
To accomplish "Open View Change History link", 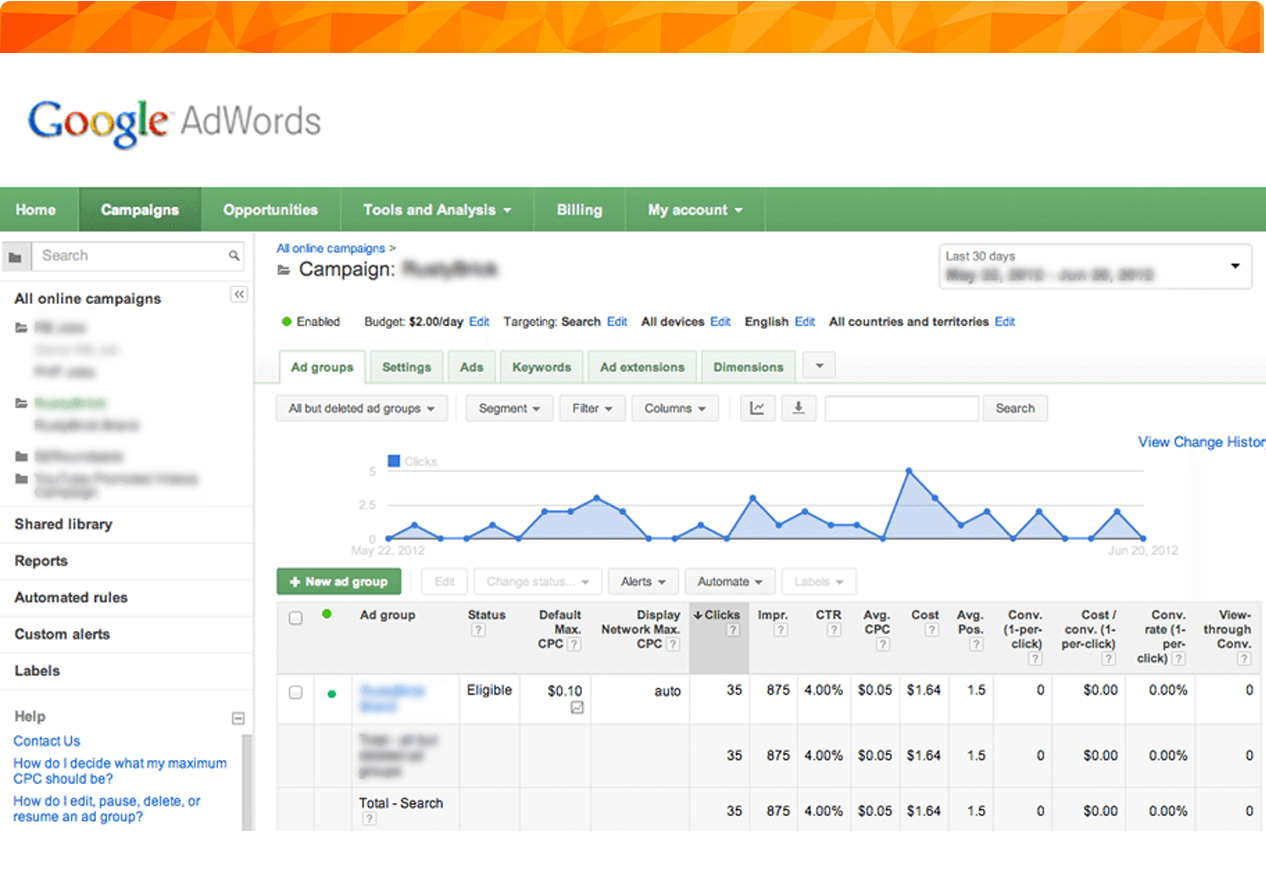I will 1202,442.
